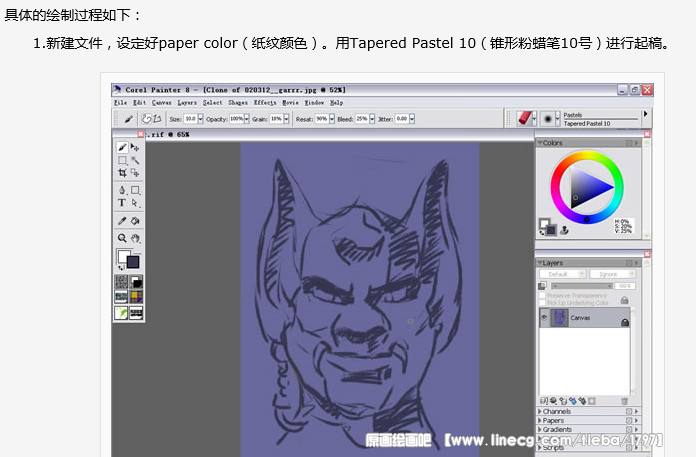Image resolution: width=696 pixels, height=457 pixels.
Task: Select the Text tool
Action: click(123, 203)
